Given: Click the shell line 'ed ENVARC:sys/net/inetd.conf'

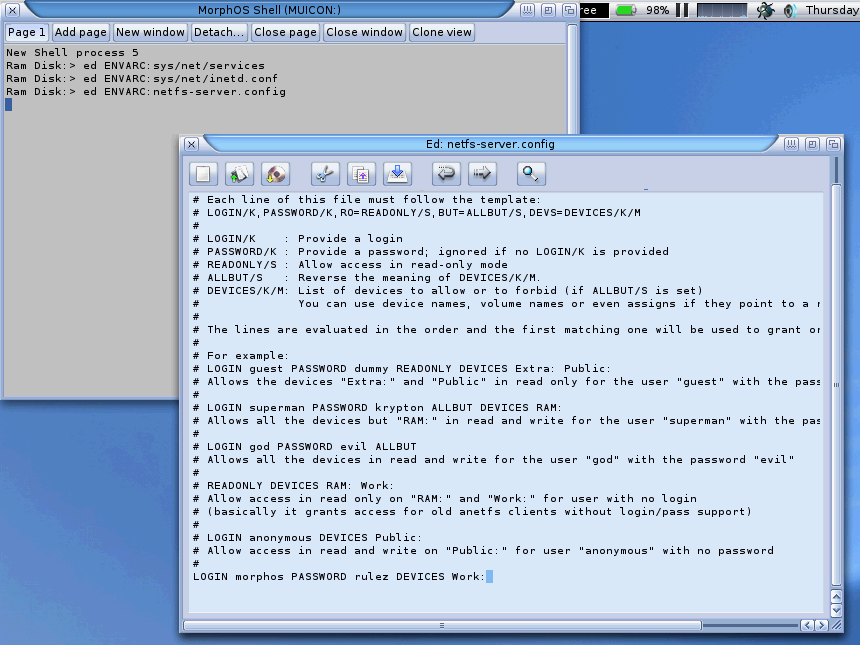Looking at the screenshot, I should [180, 79].
